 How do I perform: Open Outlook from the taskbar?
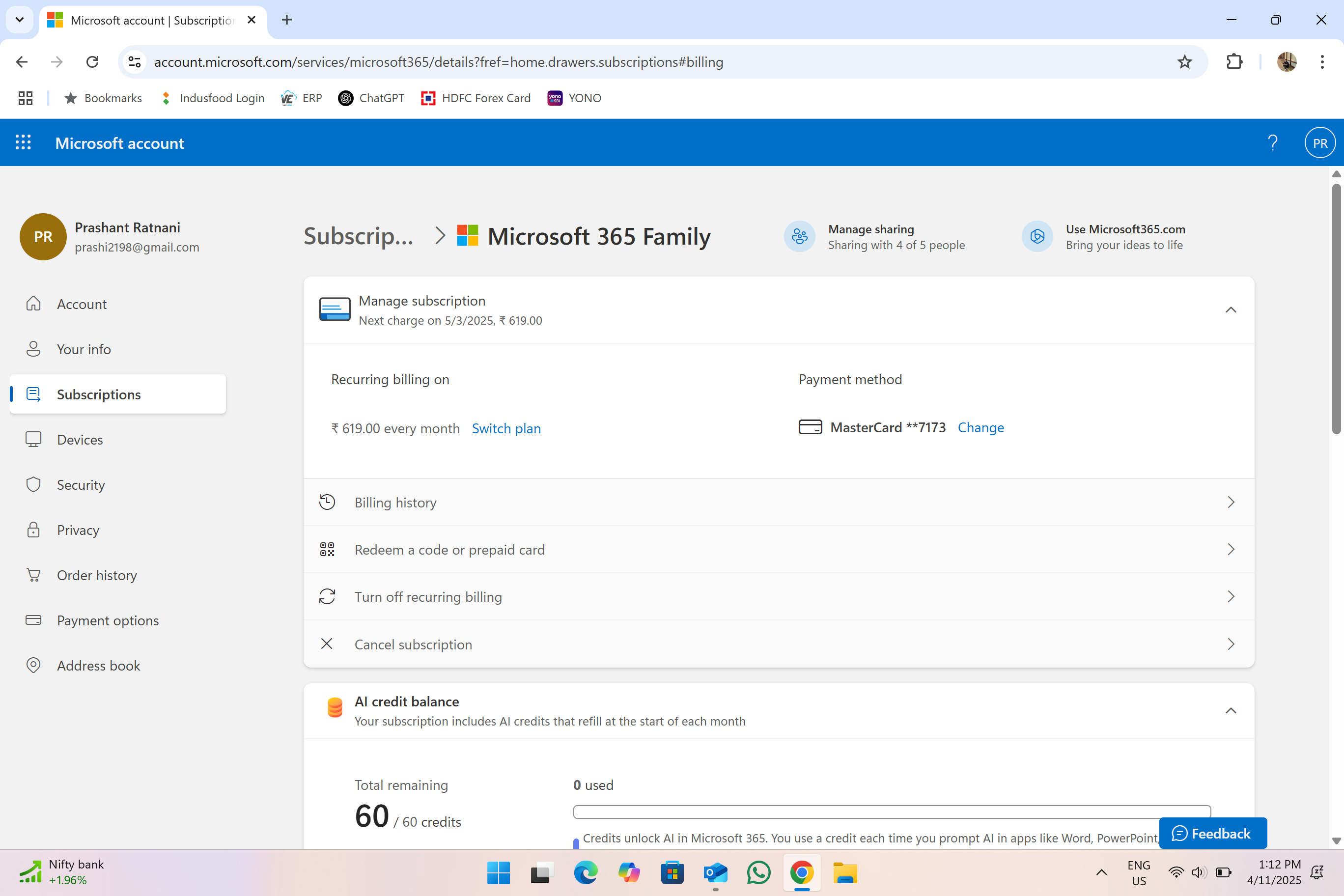[x=715, y=873]
